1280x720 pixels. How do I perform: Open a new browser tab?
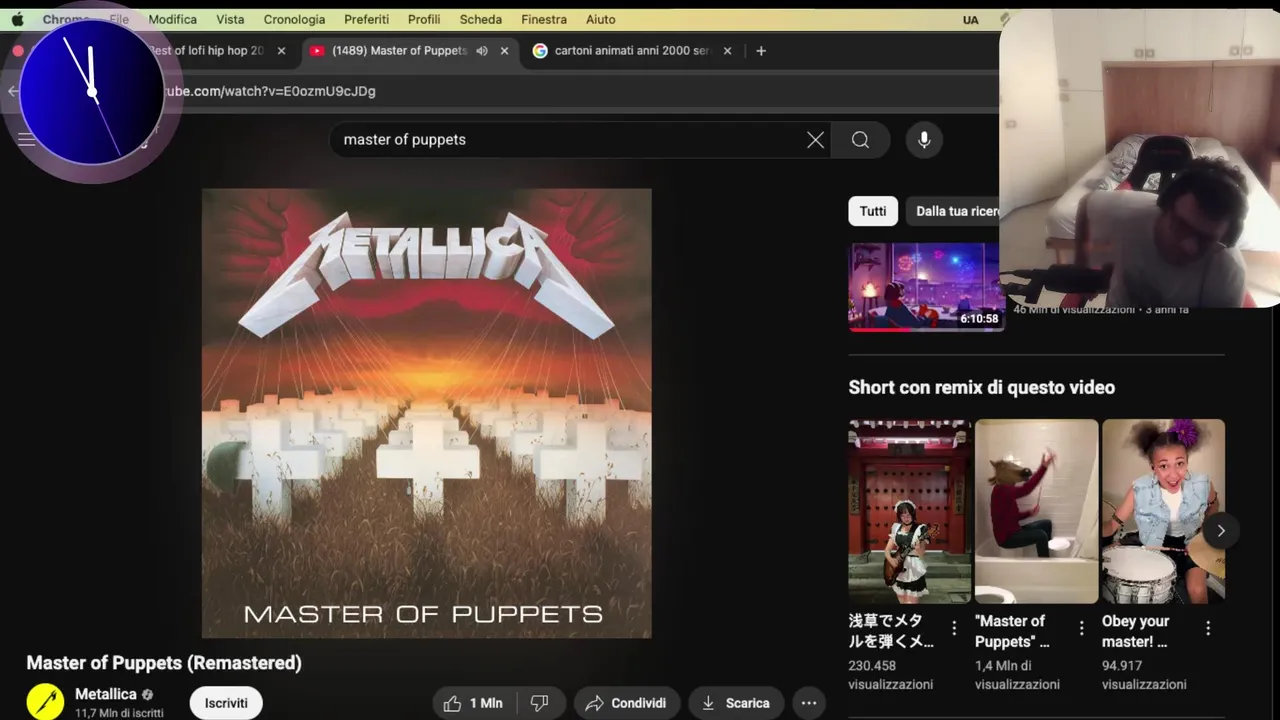(x=761, y=51)
